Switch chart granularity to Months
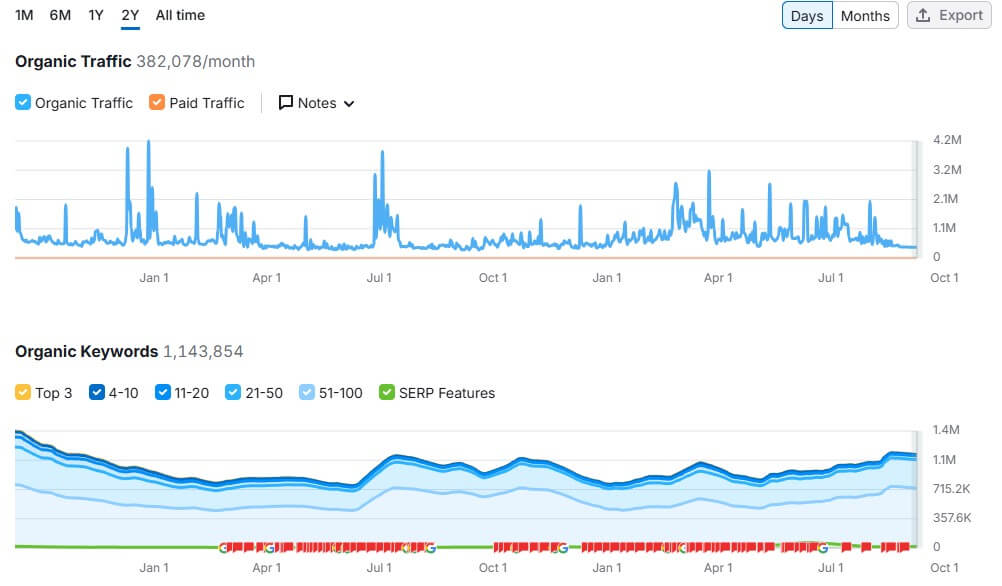The height and width of the screenshot is (586, 1002). [x=864, y=15]
